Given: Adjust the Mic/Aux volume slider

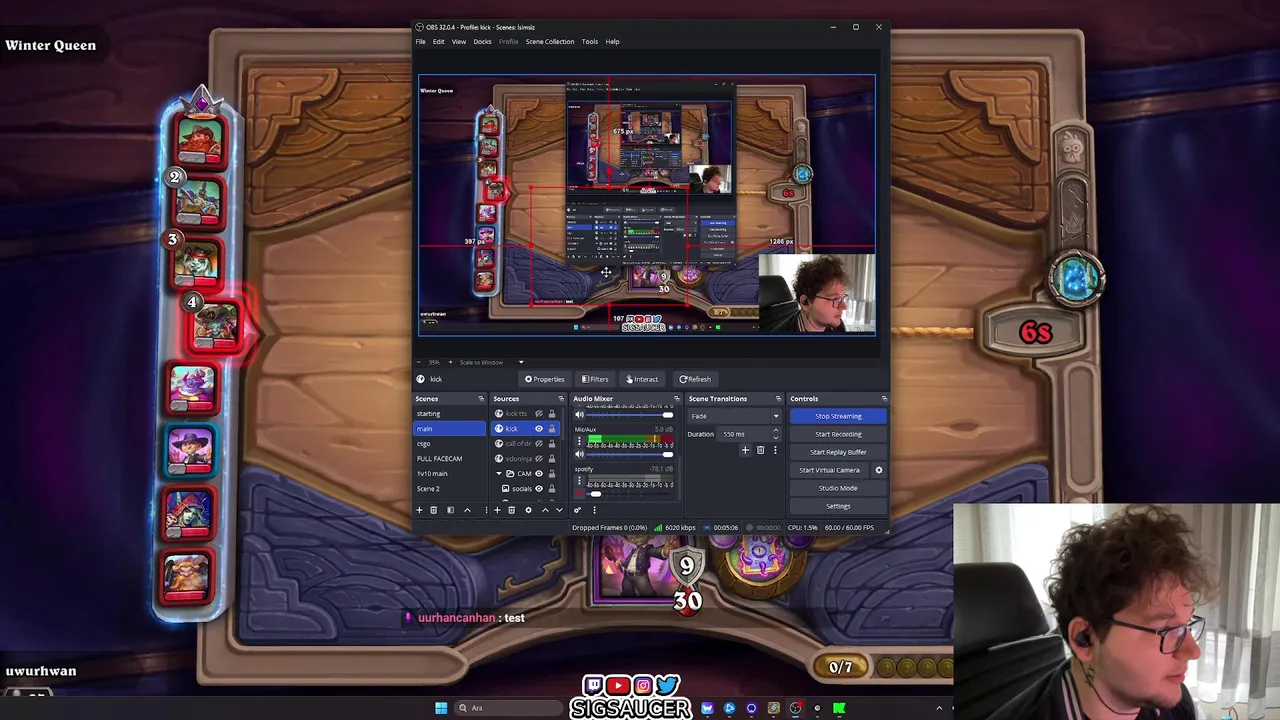Looking at the screenshot, I should pyautogui.click(x=629, y=454).
